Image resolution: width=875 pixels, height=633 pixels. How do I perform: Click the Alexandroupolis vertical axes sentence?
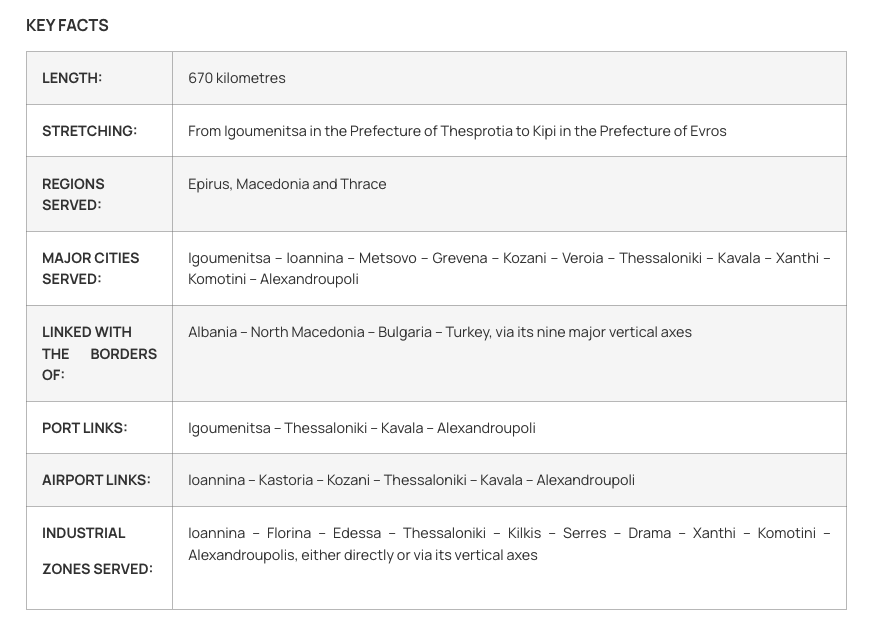363,555
